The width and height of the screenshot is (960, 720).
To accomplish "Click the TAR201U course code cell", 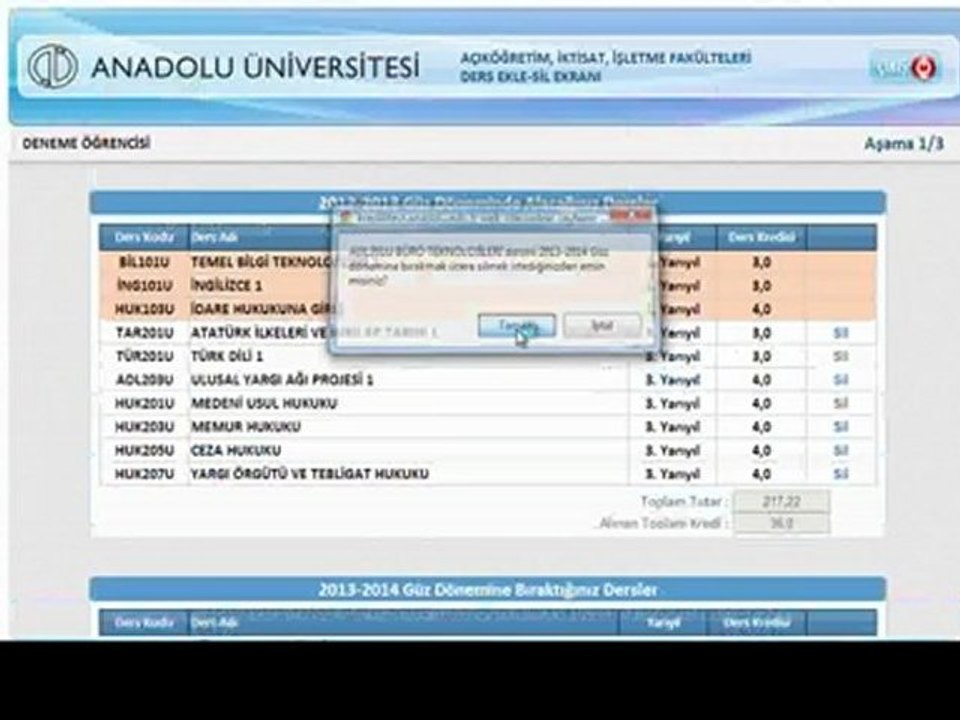I will pos(144,332).
